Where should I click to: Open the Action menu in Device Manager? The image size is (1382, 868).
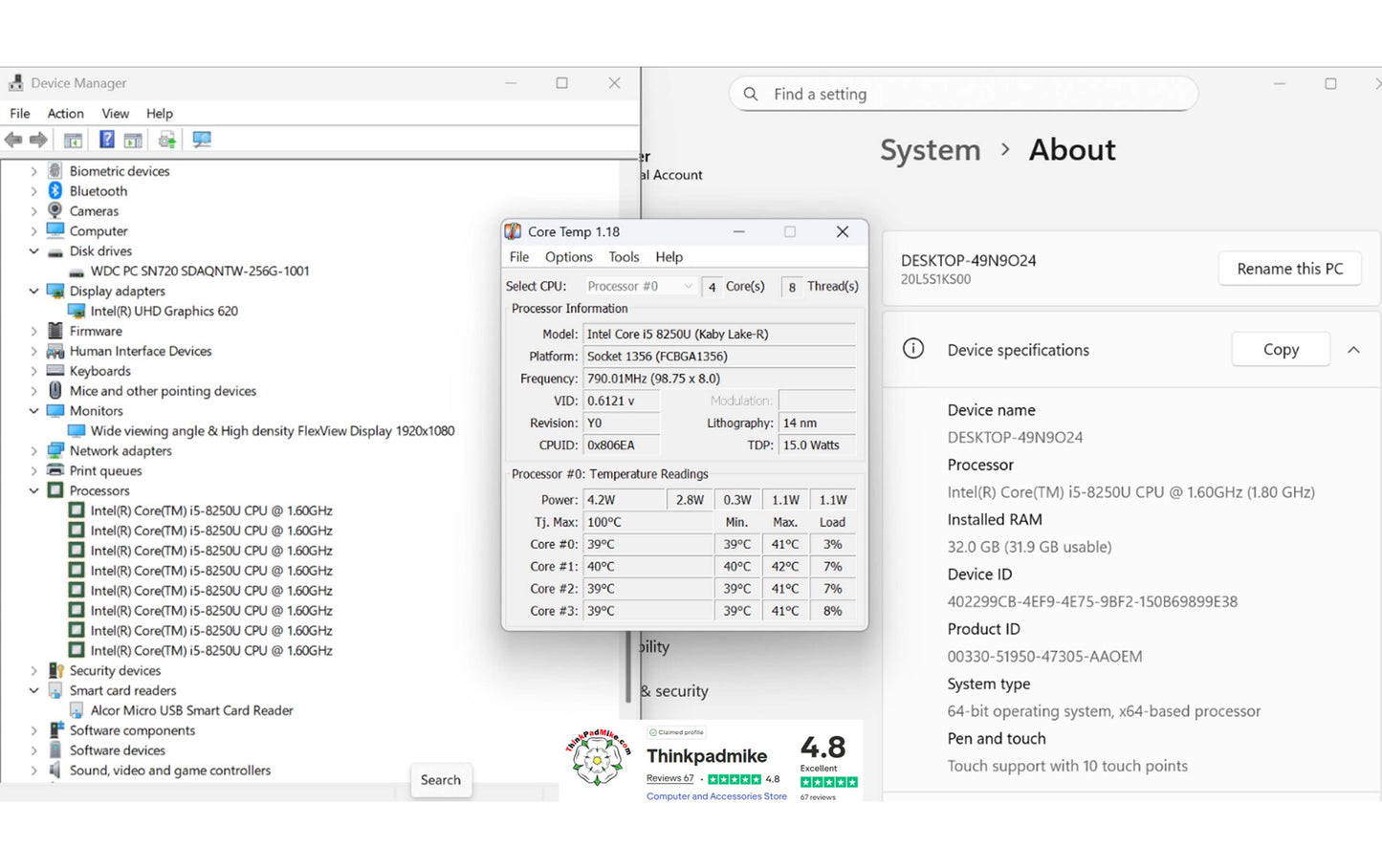pos(65,113)
